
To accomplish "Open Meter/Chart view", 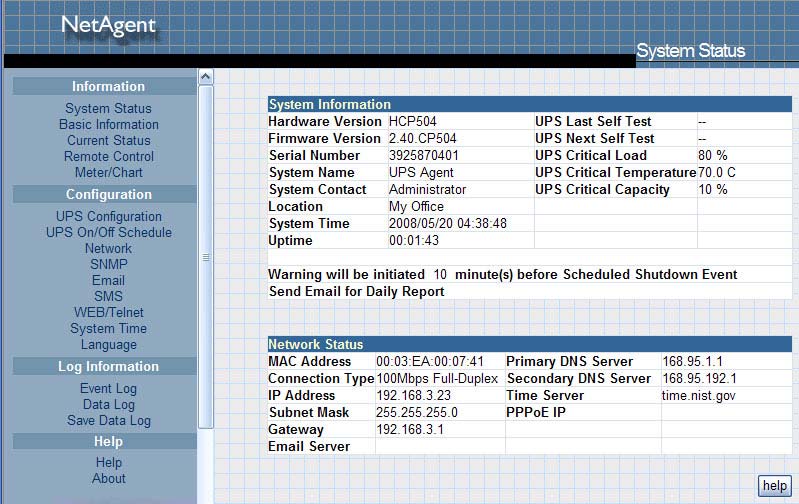I will 109,173.
